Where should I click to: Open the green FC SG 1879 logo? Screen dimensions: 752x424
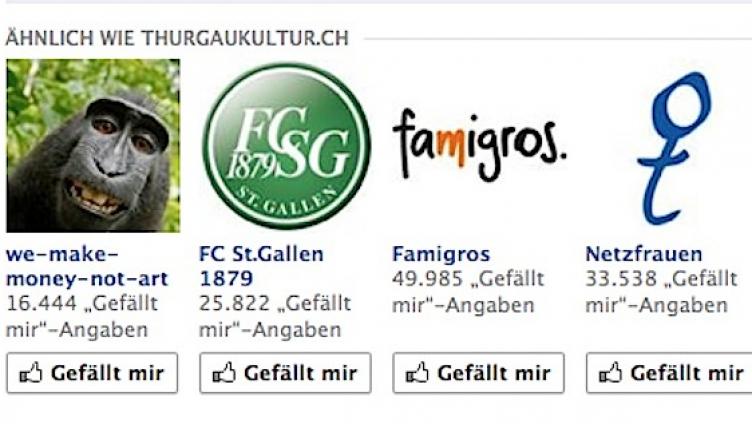pos(286,146)
